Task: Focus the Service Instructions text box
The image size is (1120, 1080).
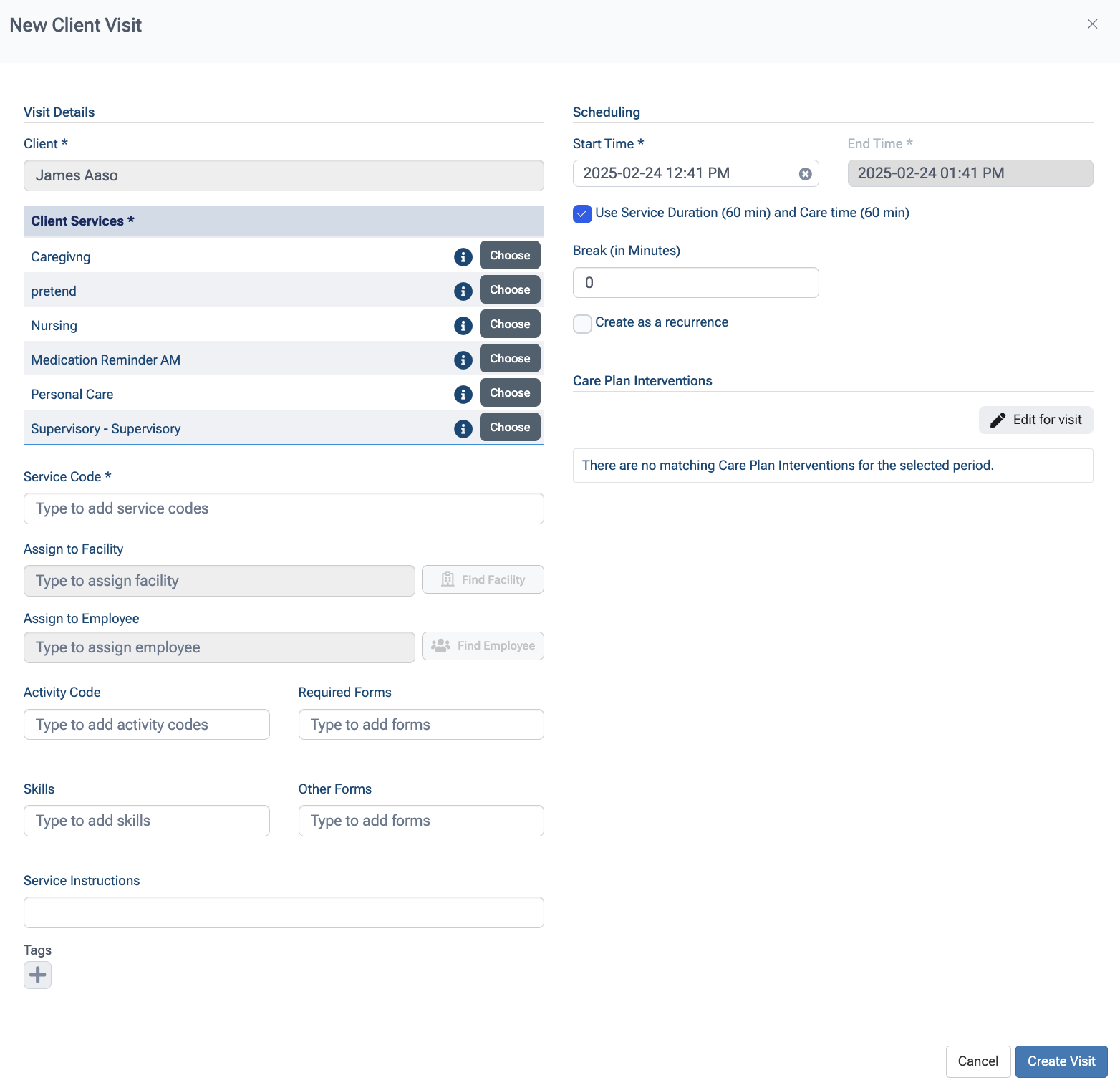Action: click(284, 912)
